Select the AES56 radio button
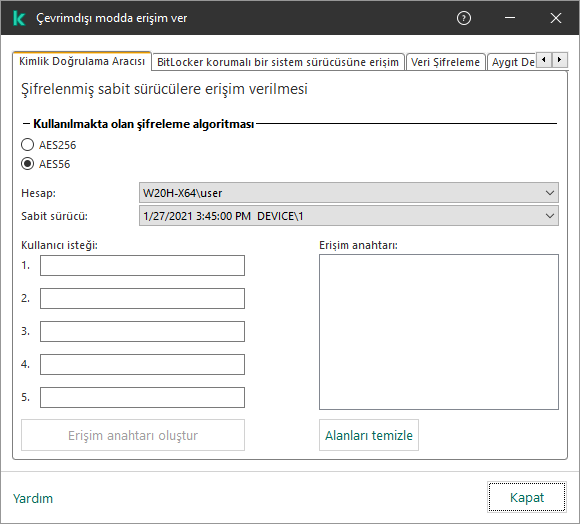The height and width of the screenshot is (524, 580). point(27,164)
